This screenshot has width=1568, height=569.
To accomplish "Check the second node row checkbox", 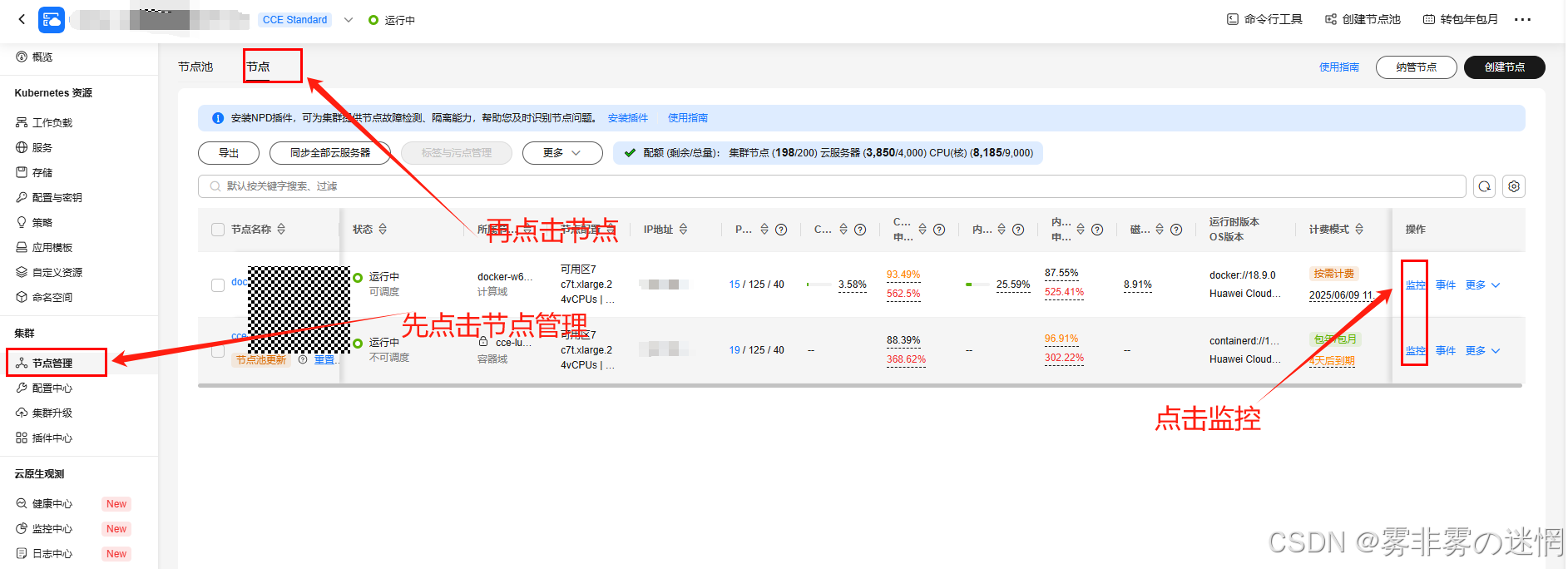I will click(218, 351).
